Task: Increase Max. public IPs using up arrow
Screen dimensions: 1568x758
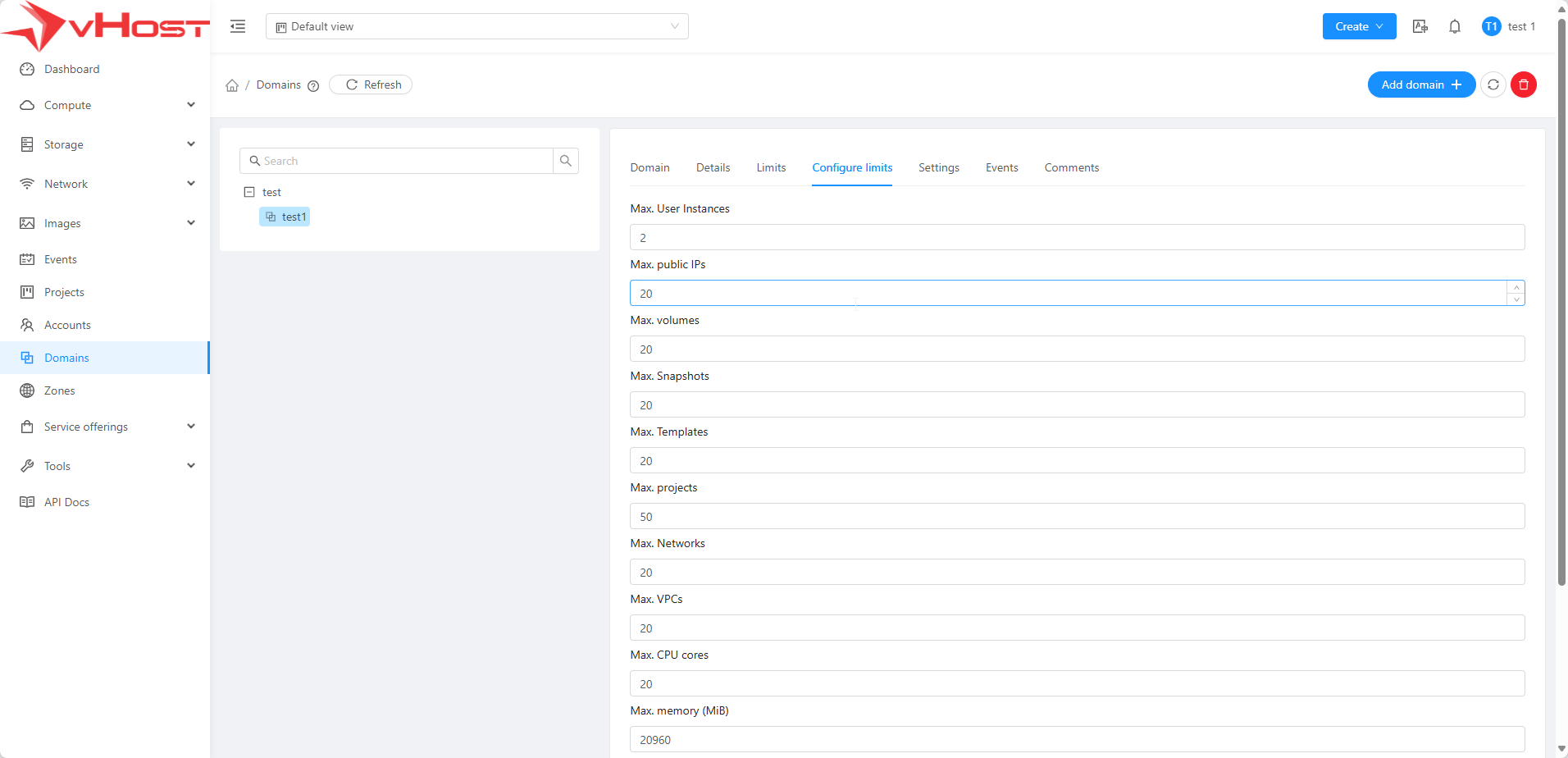Action: coord(1516,287)
